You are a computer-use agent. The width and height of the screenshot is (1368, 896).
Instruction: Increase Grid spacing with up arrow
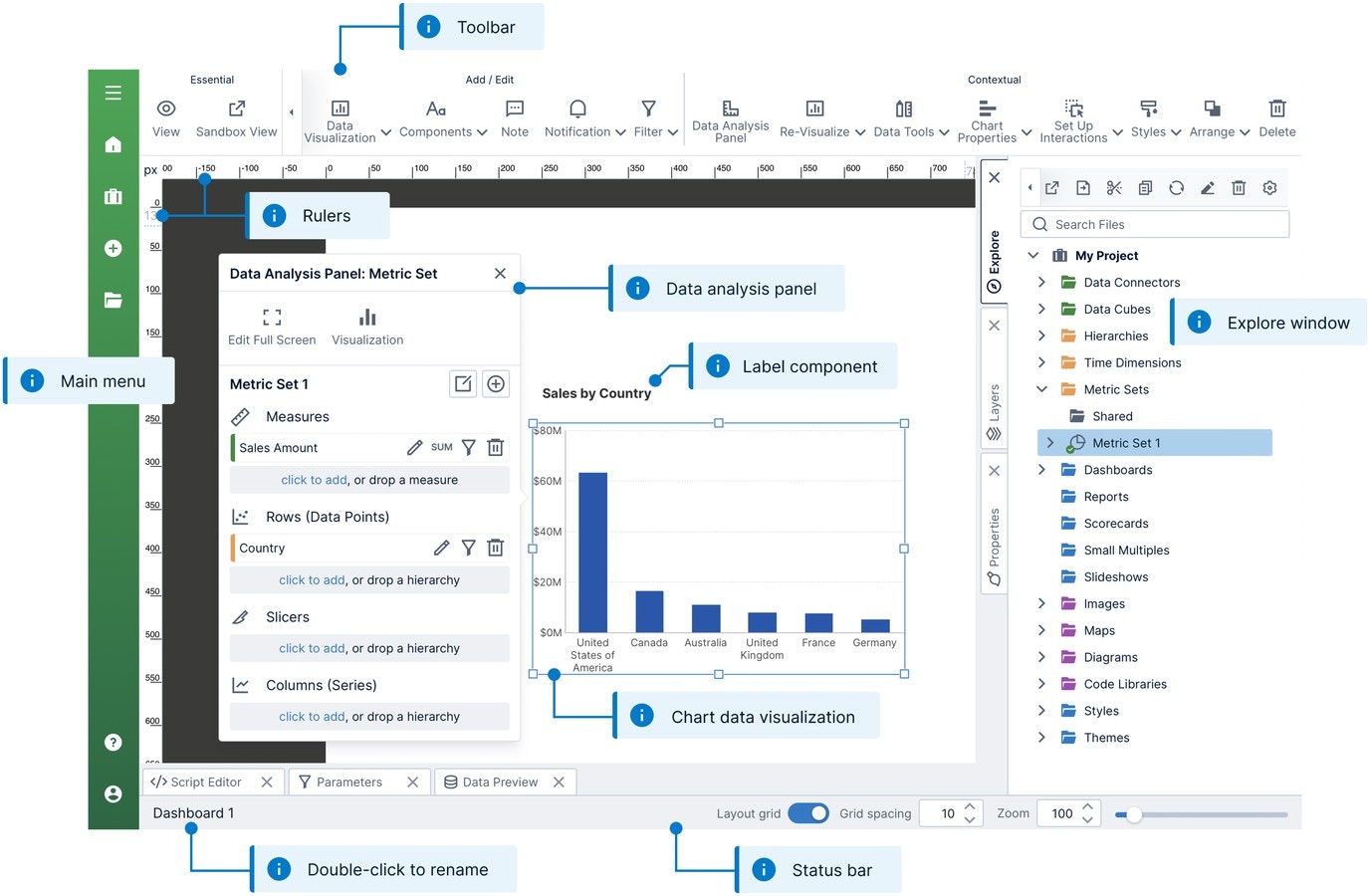[971, 807]
